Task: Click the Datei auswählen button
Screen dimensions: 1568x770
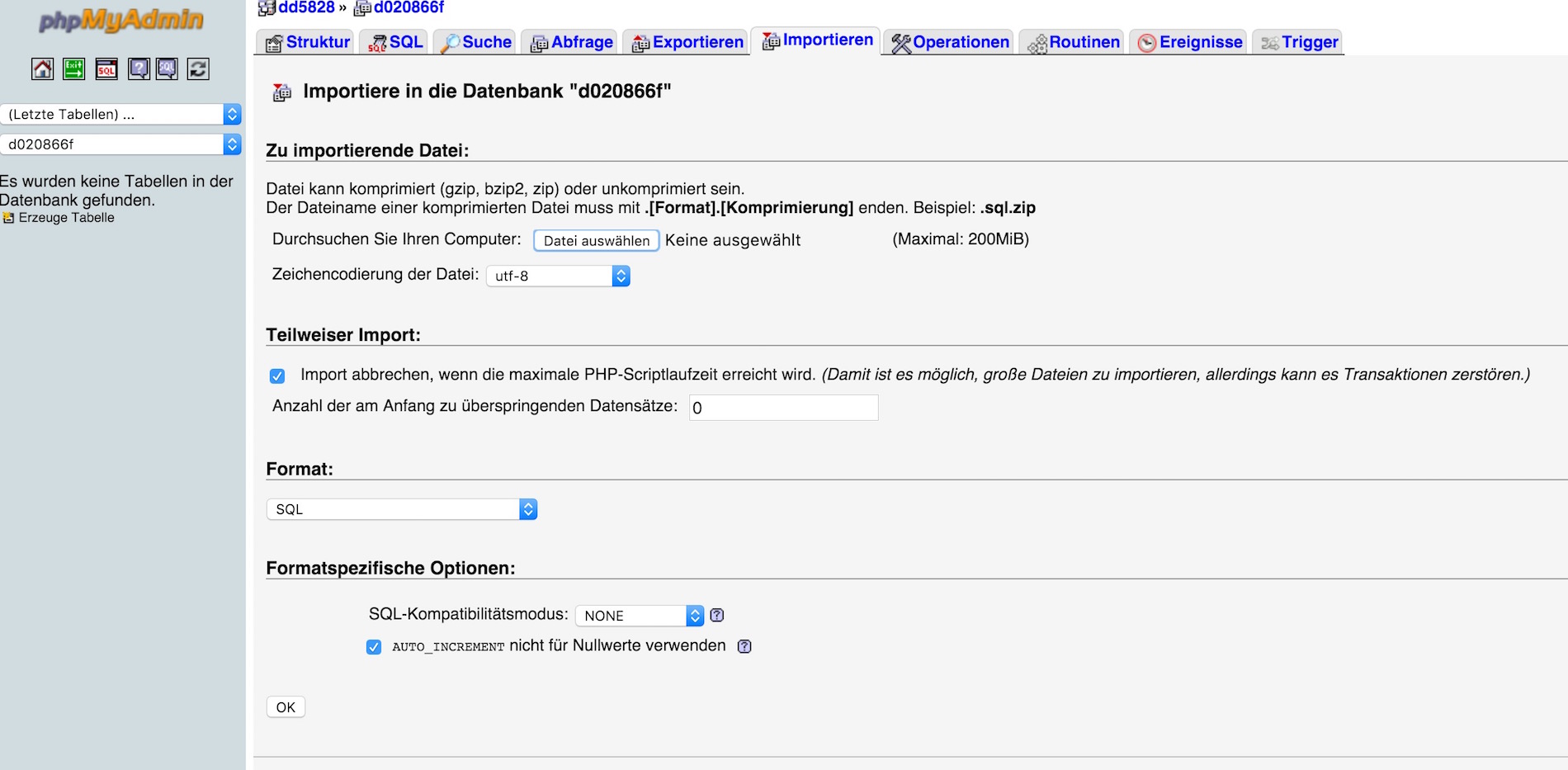Action: pyautogui.click(x=595, y=240)
